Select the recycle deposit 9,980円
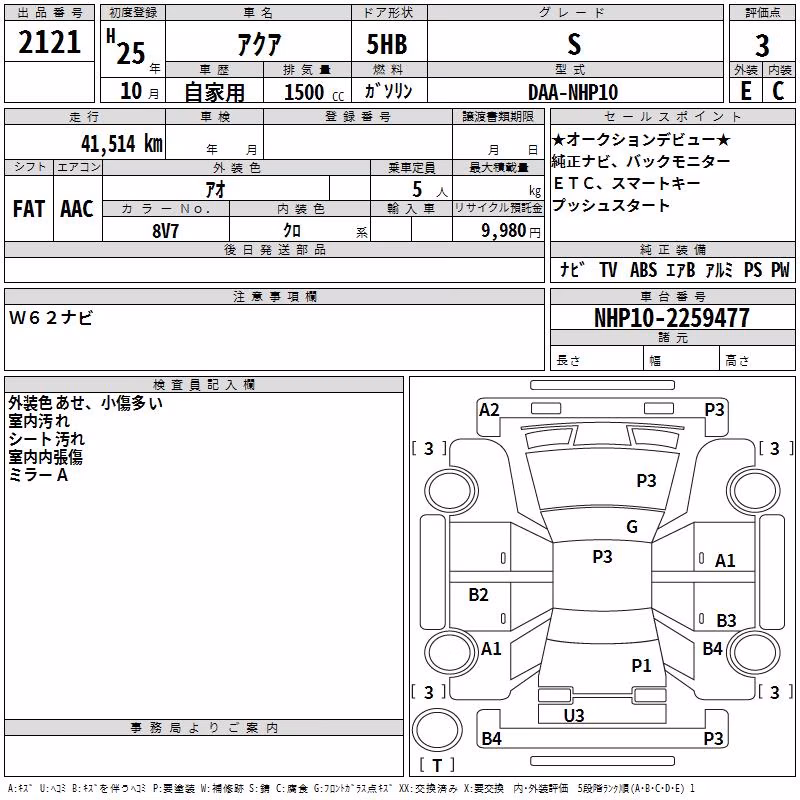 [511, 231]
